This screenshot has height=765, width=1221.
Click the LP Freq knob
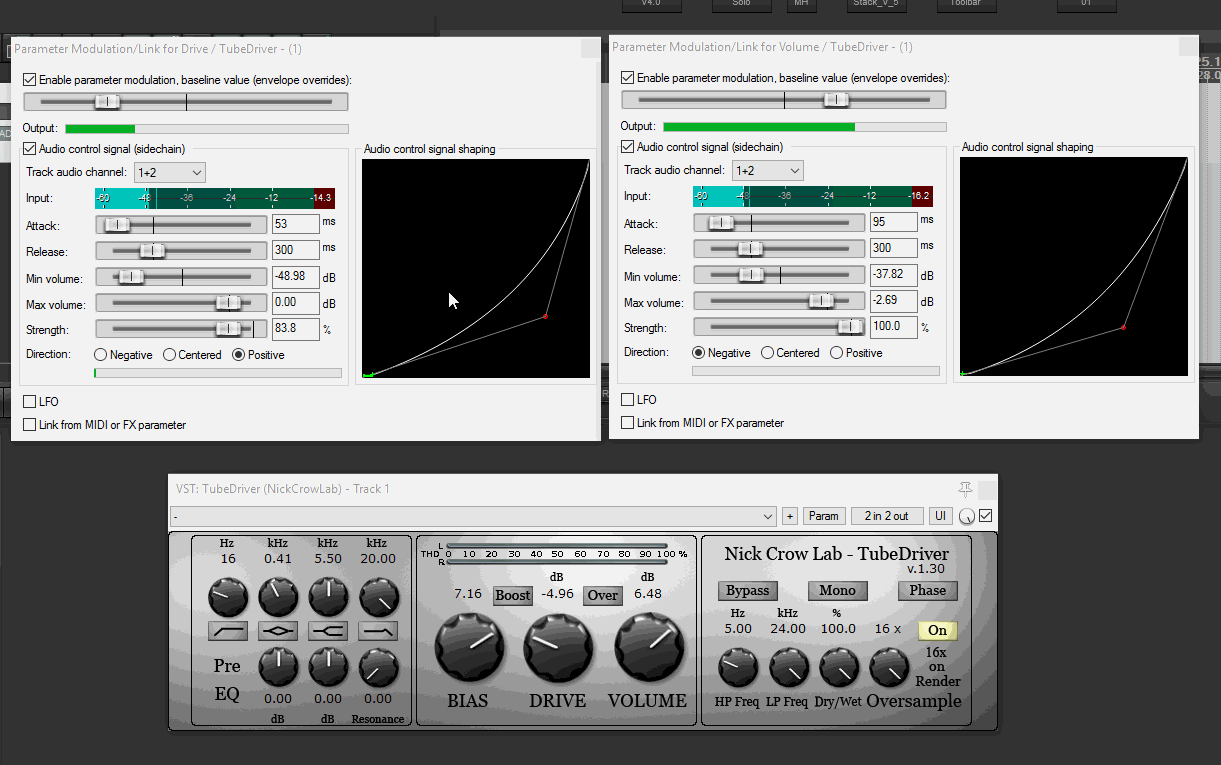(788, 668)
